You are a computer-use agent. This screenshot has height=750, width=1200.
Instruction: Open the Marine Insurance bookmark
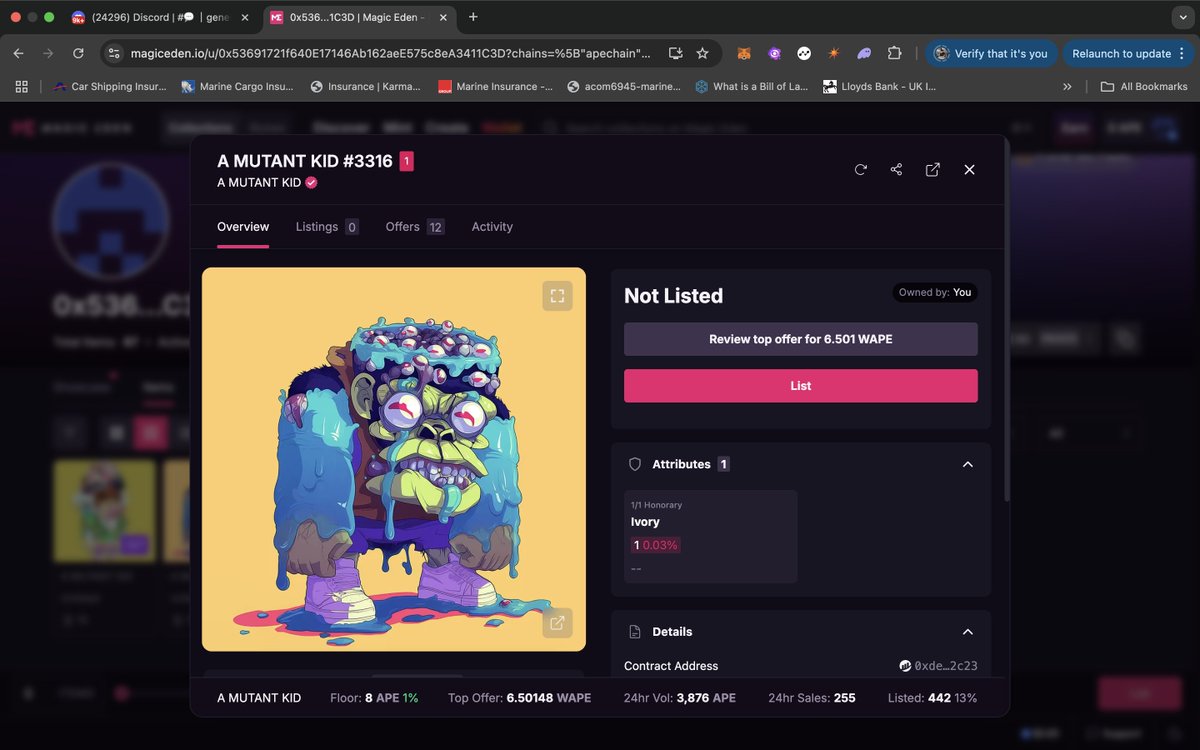(495, 87)
